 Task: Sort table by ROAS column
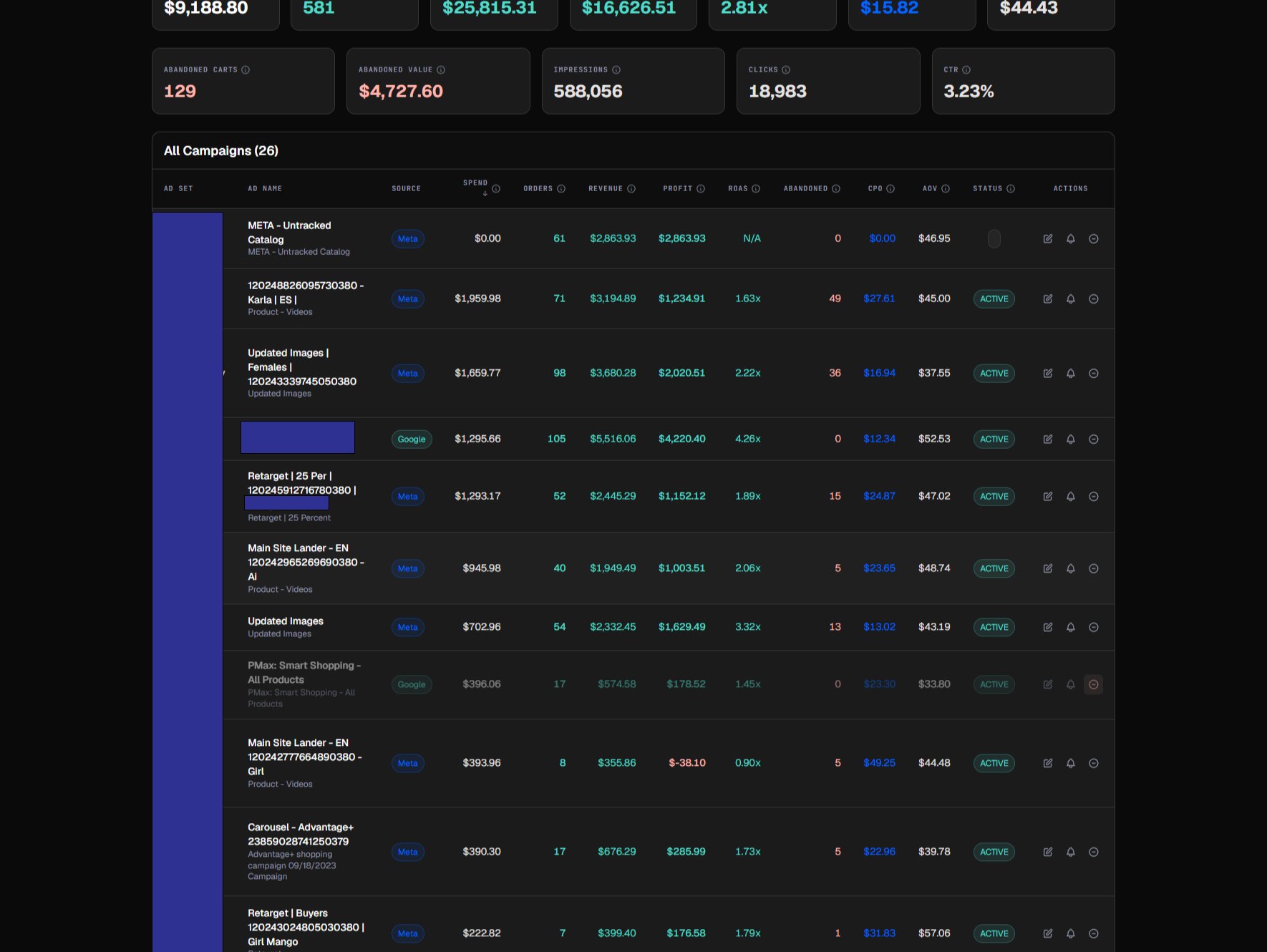point(738,189)
